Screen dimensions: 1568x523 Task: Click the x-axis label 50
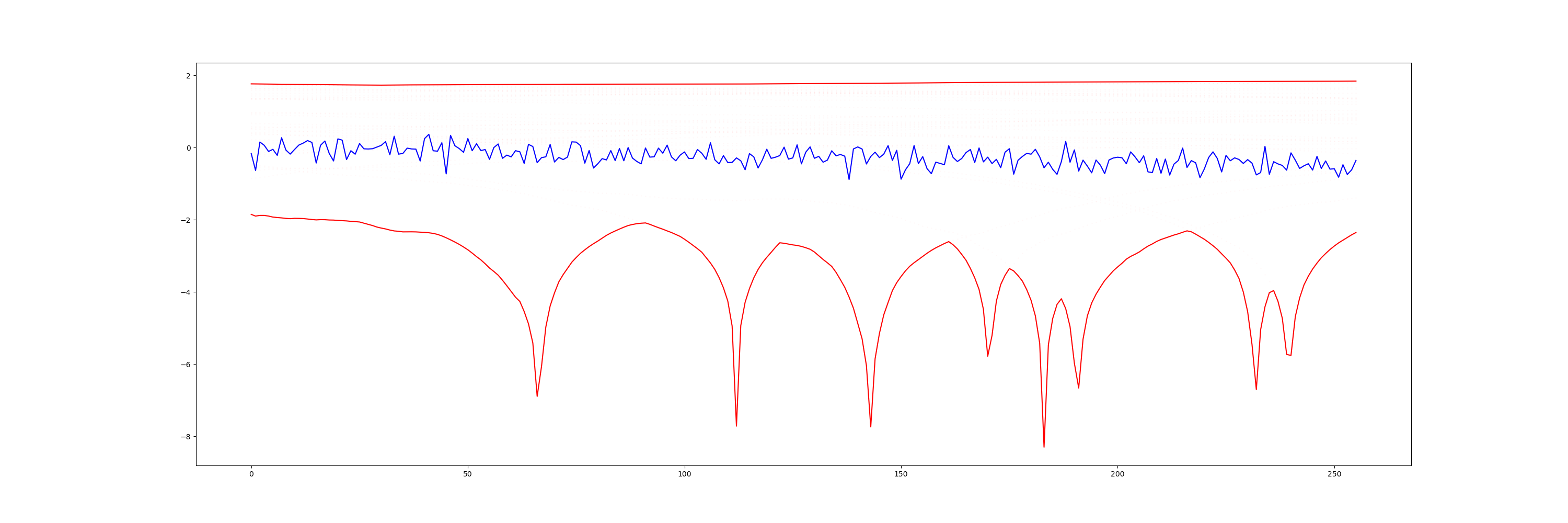[x=467, y=474]
